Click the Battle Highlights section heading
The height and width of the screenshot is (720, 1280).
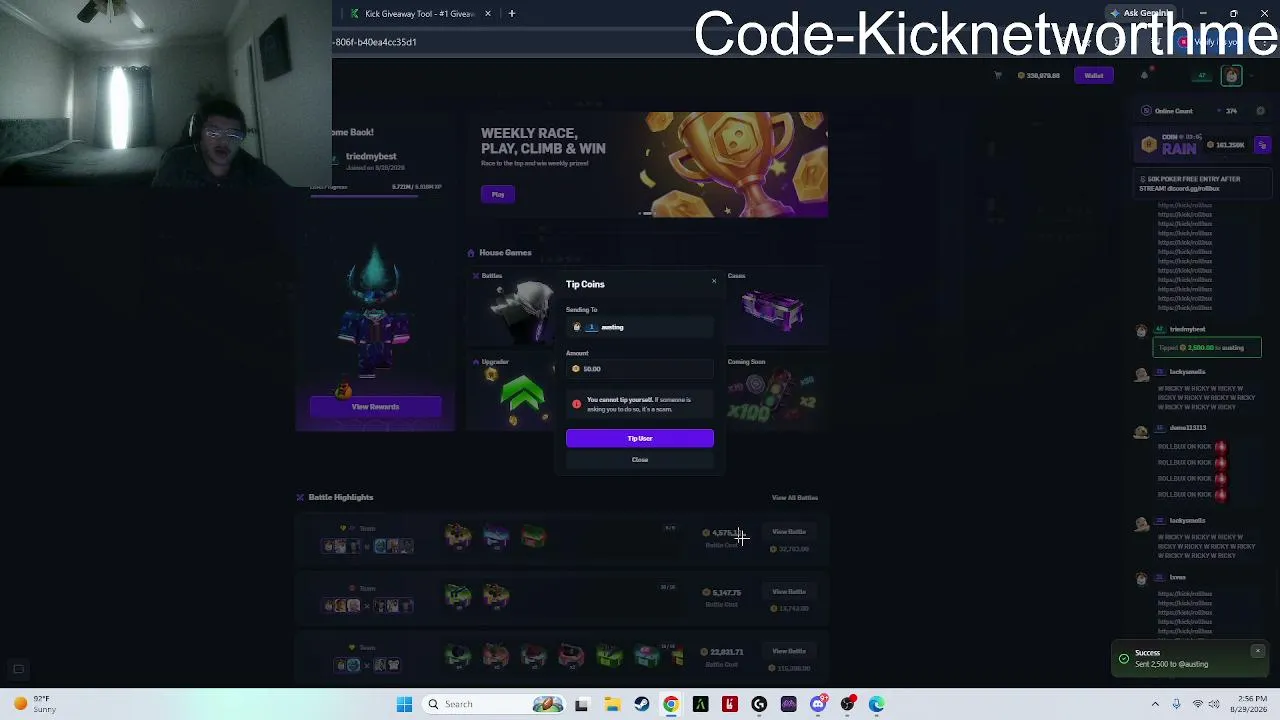341,497
